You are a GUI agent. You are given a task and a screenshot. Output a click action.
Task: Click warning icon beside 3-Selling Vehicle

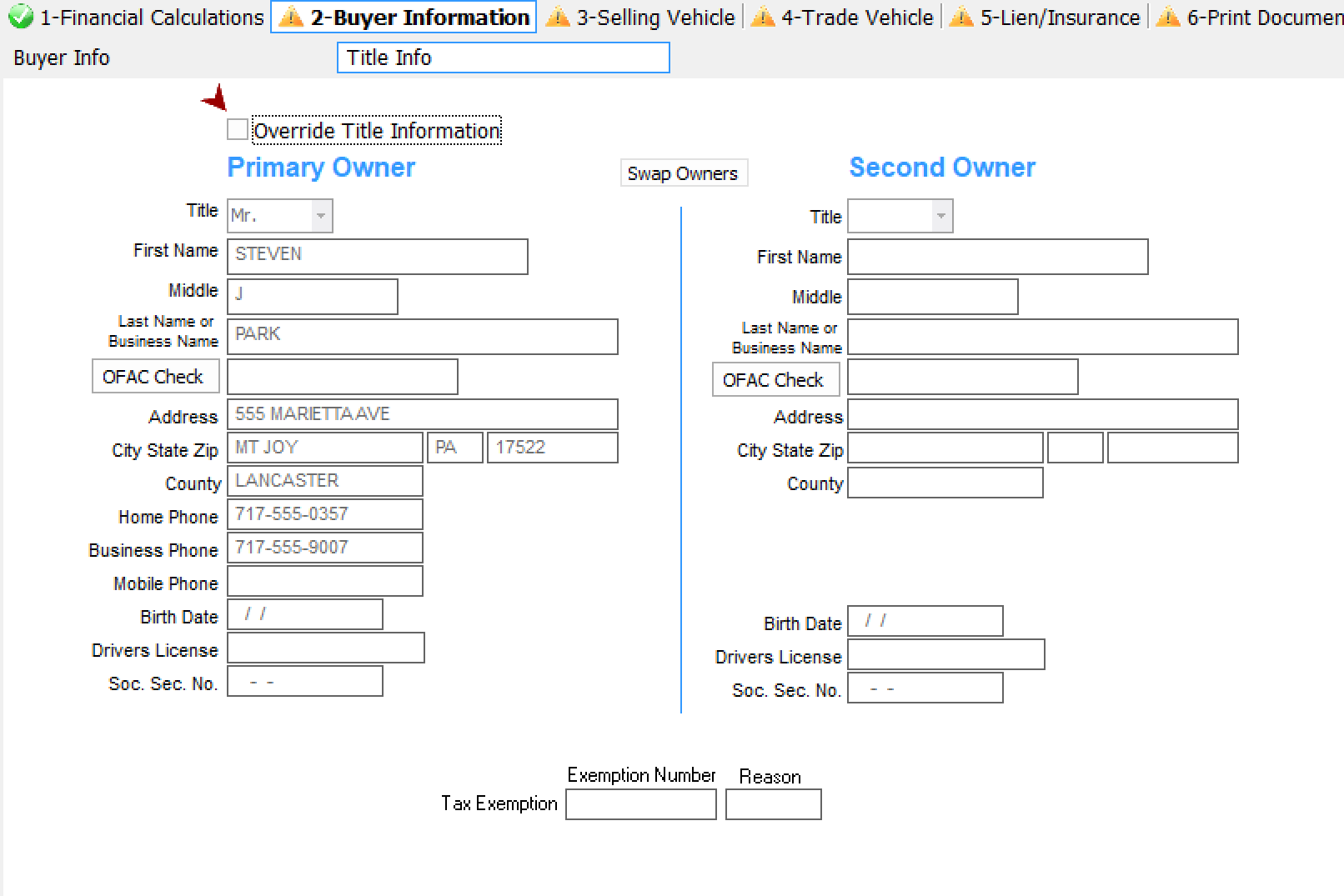(x=557, y=17)
